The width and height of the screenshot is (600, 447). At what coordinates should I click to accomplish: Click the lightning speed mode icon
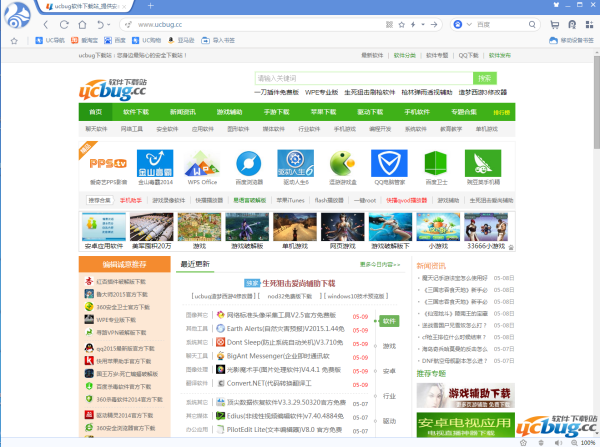click(x=413, y=24)
